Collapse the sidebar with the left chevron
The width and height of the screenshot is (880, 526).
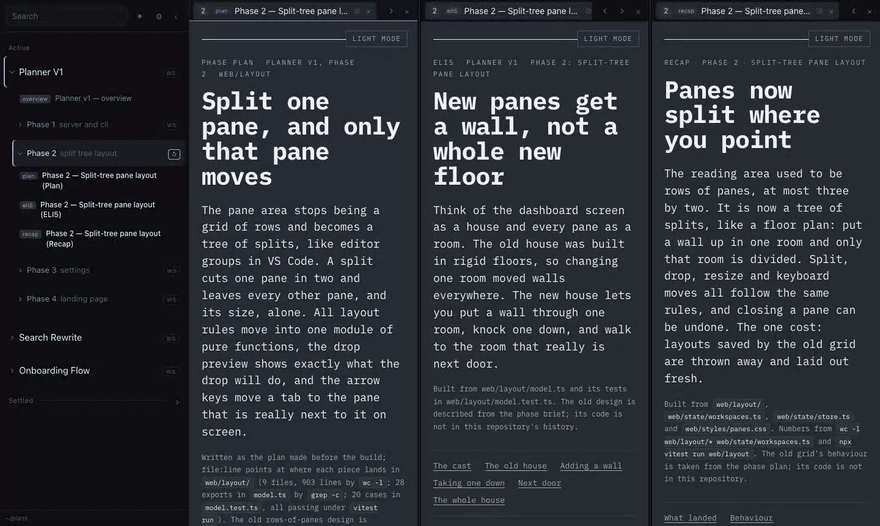[176, 17]
